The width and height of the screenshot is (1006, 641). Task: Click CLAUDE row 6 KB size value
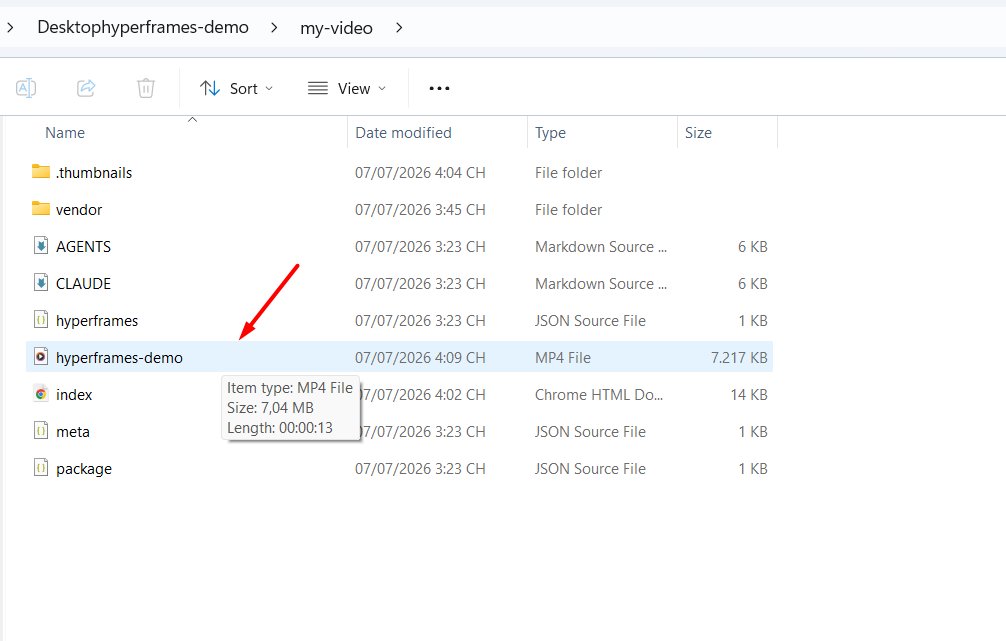point(753,284)
